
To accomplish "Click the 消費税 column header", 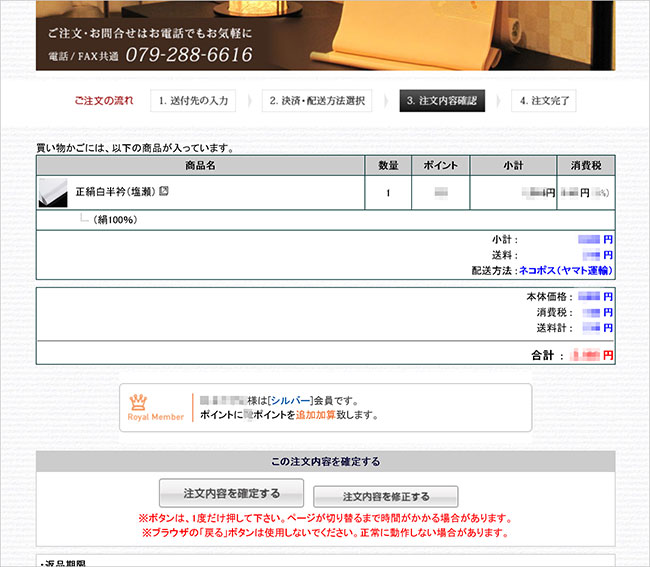I will click(585, 165).
